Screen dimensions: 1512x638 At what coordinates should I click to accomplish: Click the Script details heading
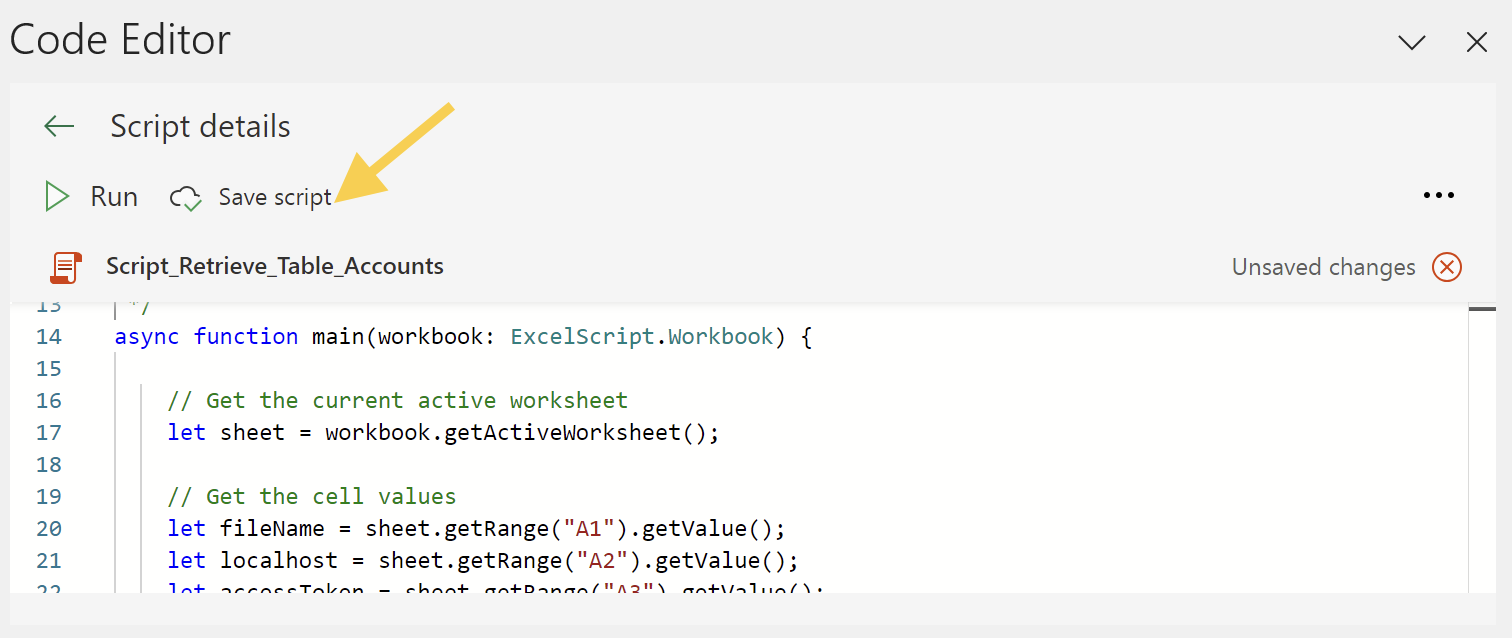click(x=200, y=127)
